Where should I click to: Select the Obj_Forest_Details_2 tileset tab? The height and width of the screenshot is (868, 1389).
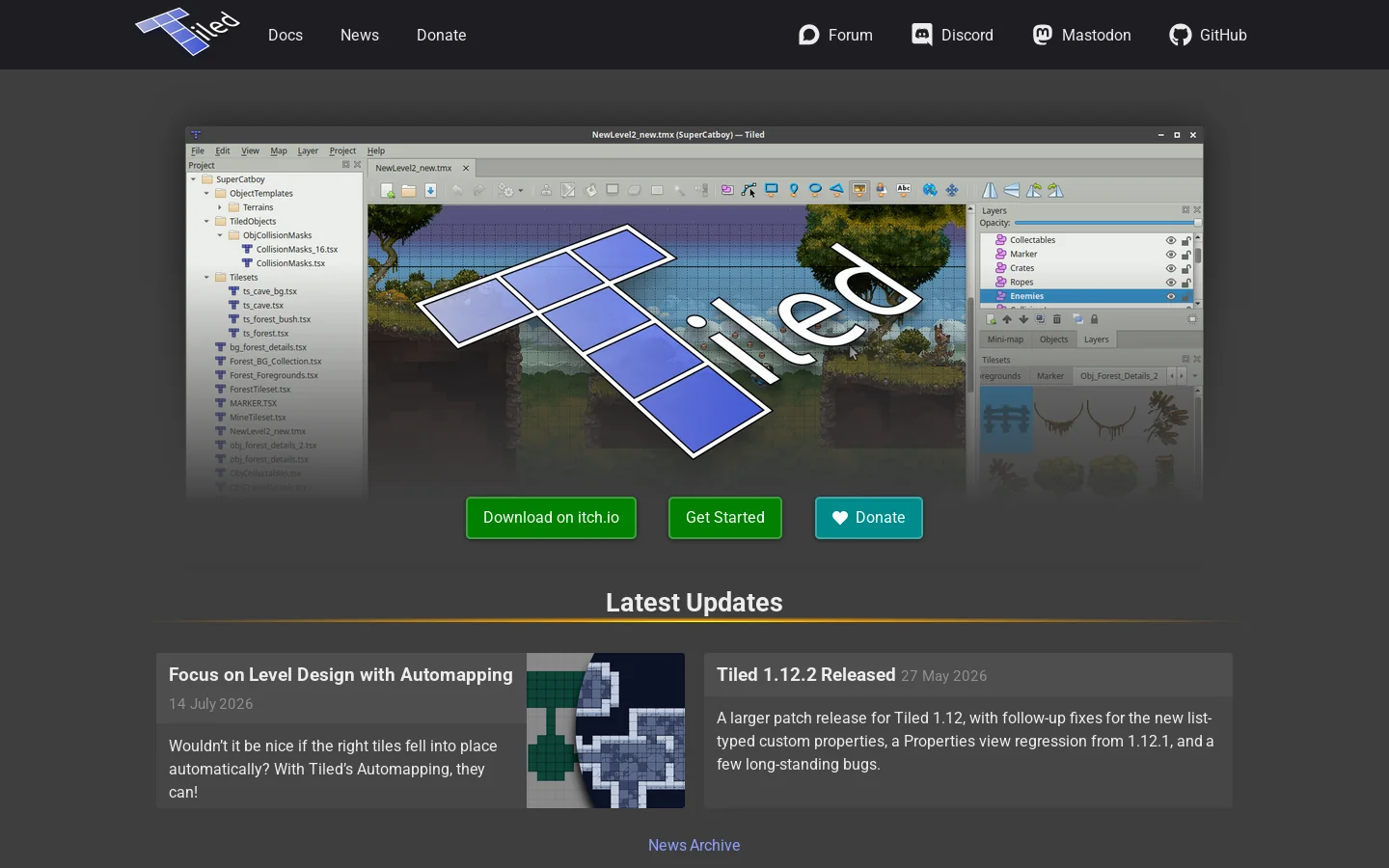point(1119,376)
